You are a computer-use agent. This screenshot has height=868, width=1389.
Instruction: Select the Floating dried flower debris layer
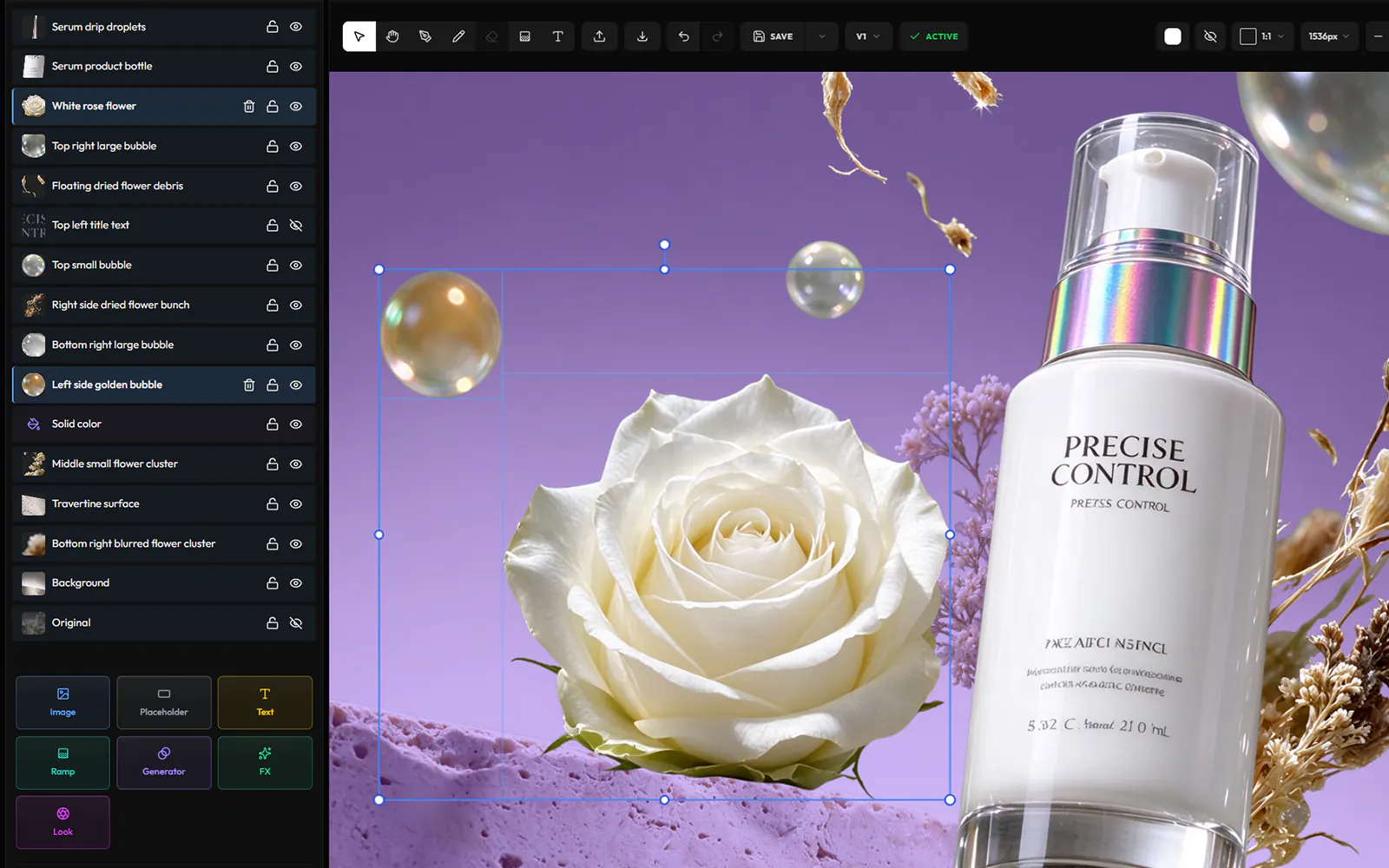point(164,186)
